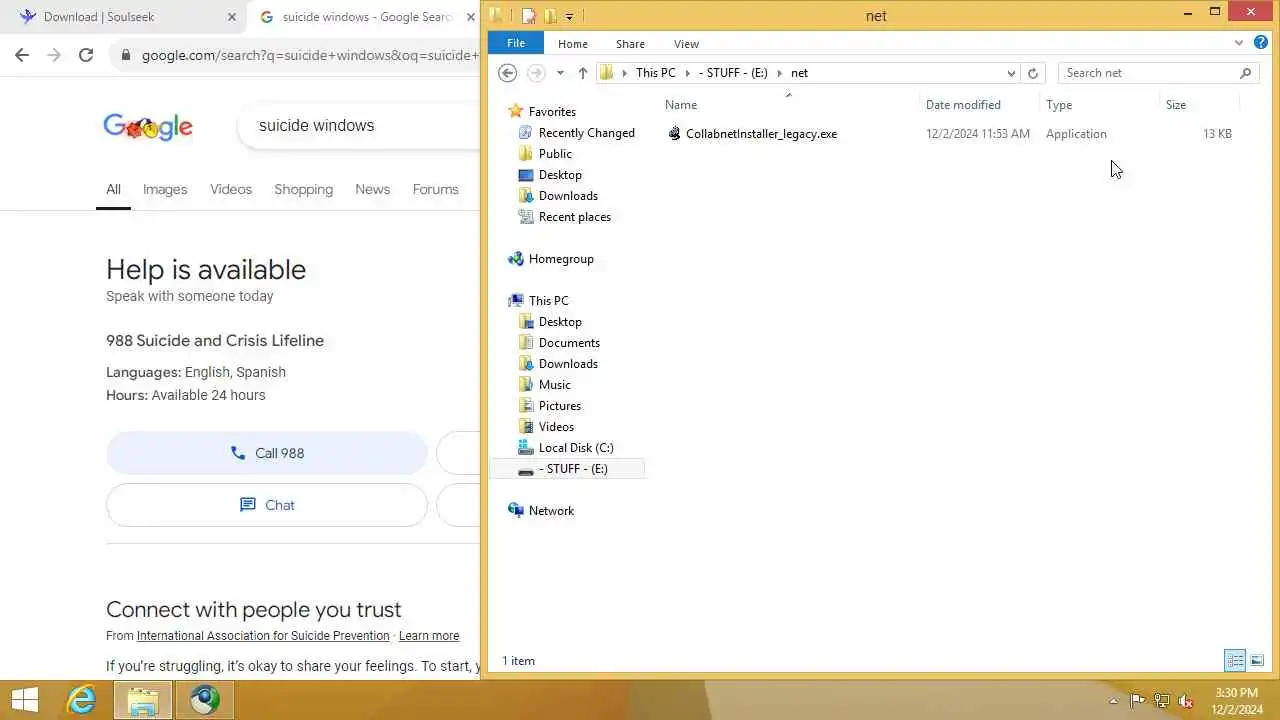Select Favorites in navigation pane
The width and height of the screenshot is (1280, 720).
(552, 112)
